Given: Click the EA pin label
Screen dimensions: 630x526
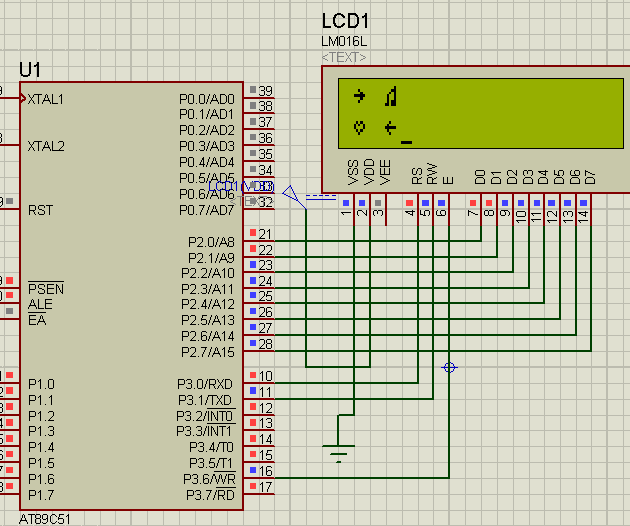Looking at the screenshot, I should point(37,320).
